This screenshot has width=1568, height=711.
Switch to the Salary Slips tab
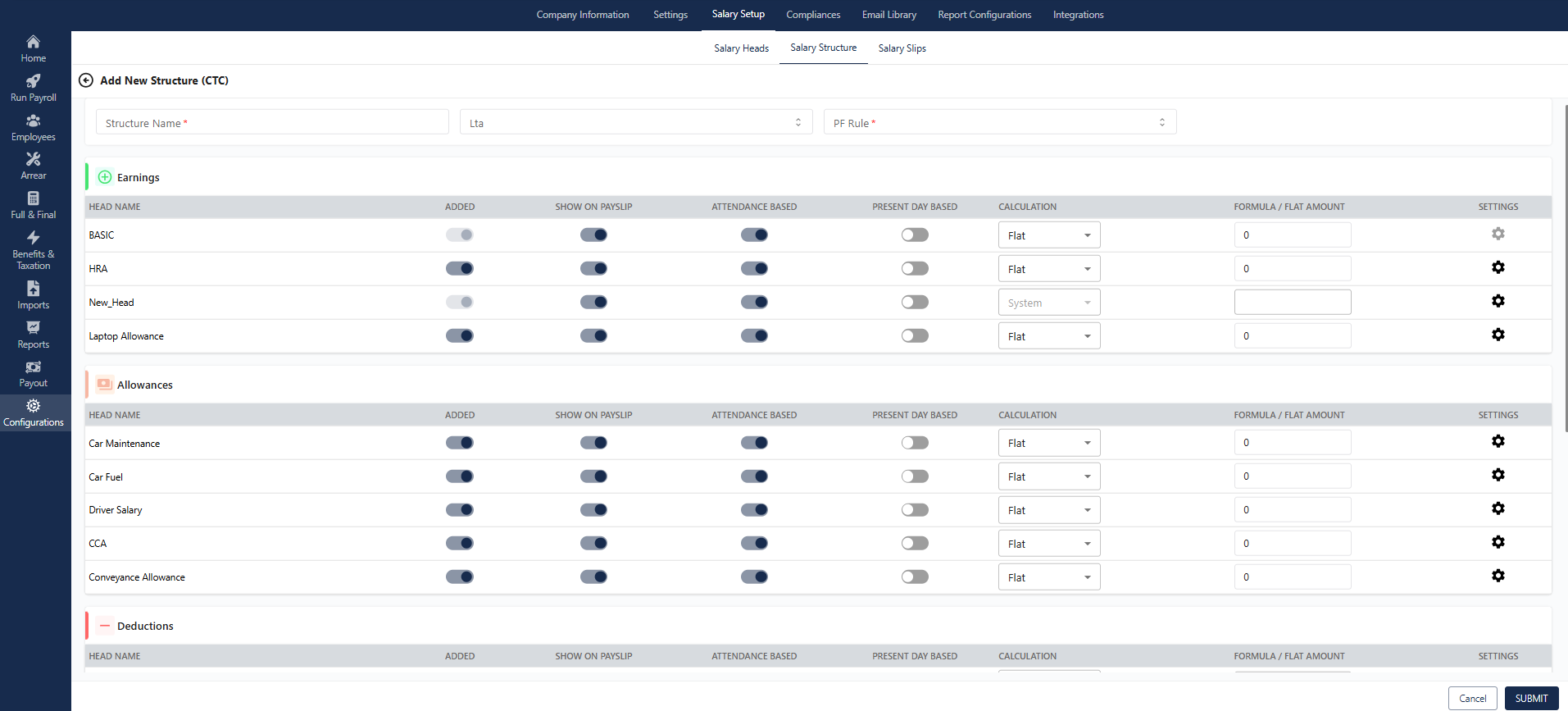tap(902, 48)
